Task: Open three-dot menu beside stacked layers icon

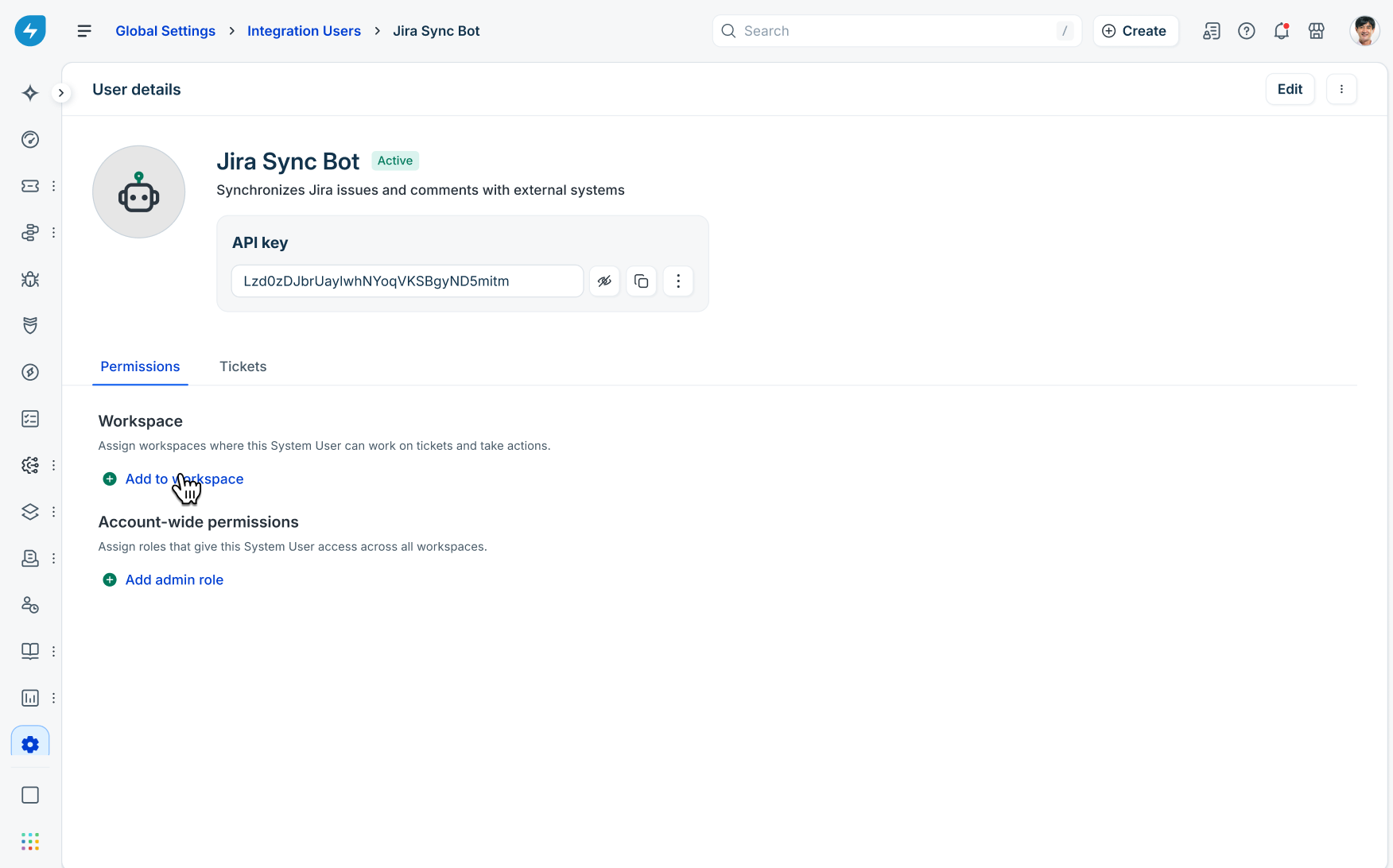Action: coord(53,512)
